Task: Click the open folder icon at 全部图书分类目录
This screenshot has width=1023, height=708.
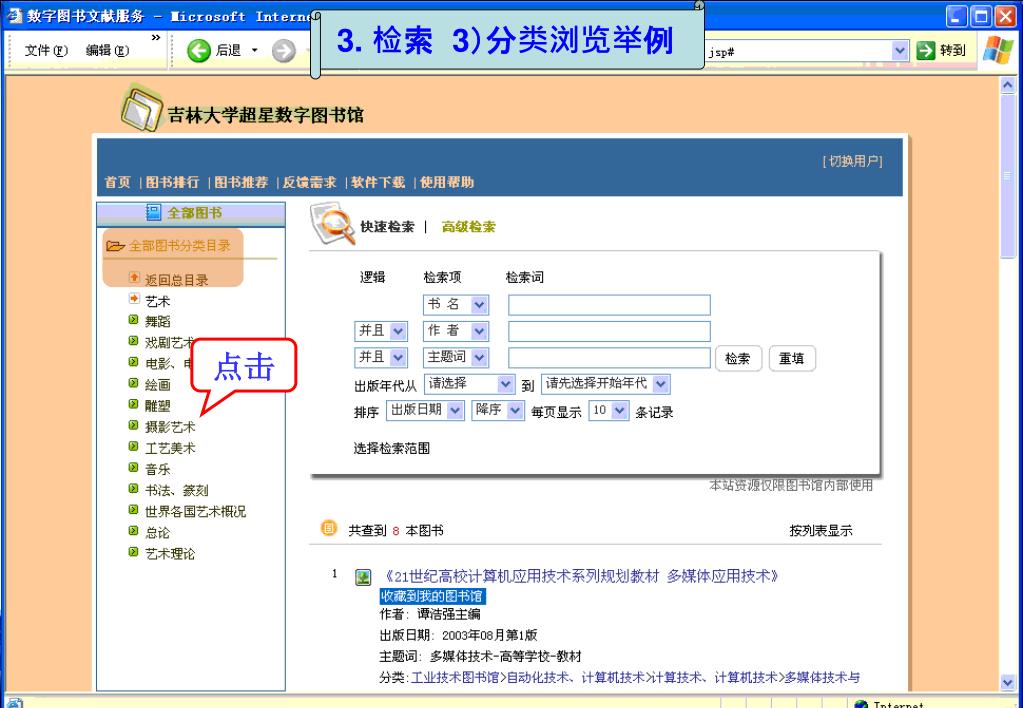Action: click(x=115, y=246)
